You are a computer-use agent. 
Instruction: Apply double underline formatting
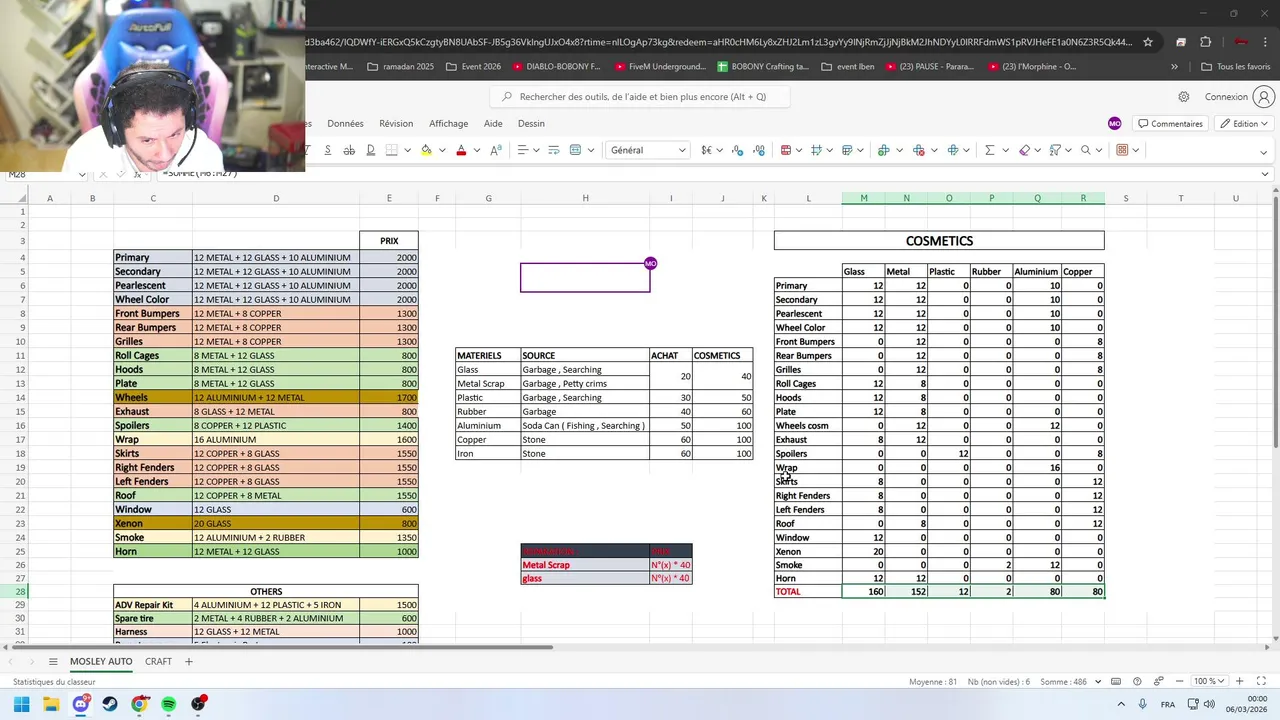370,150
